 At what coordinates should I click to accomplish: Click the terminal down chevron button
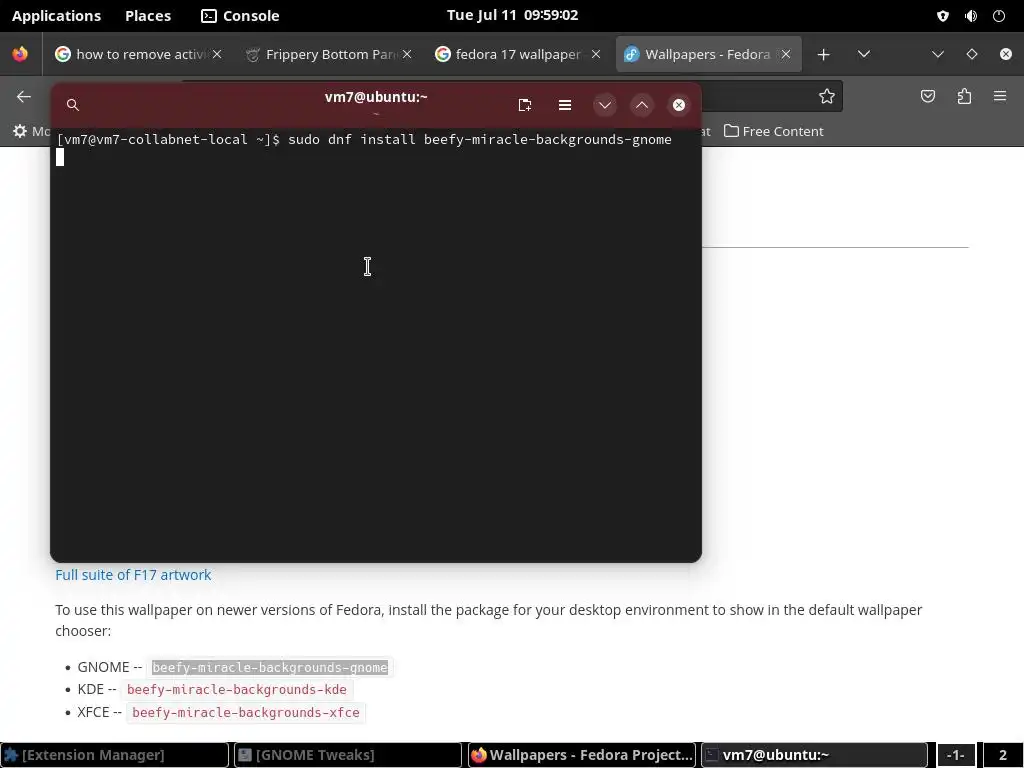tap(605, 105)
